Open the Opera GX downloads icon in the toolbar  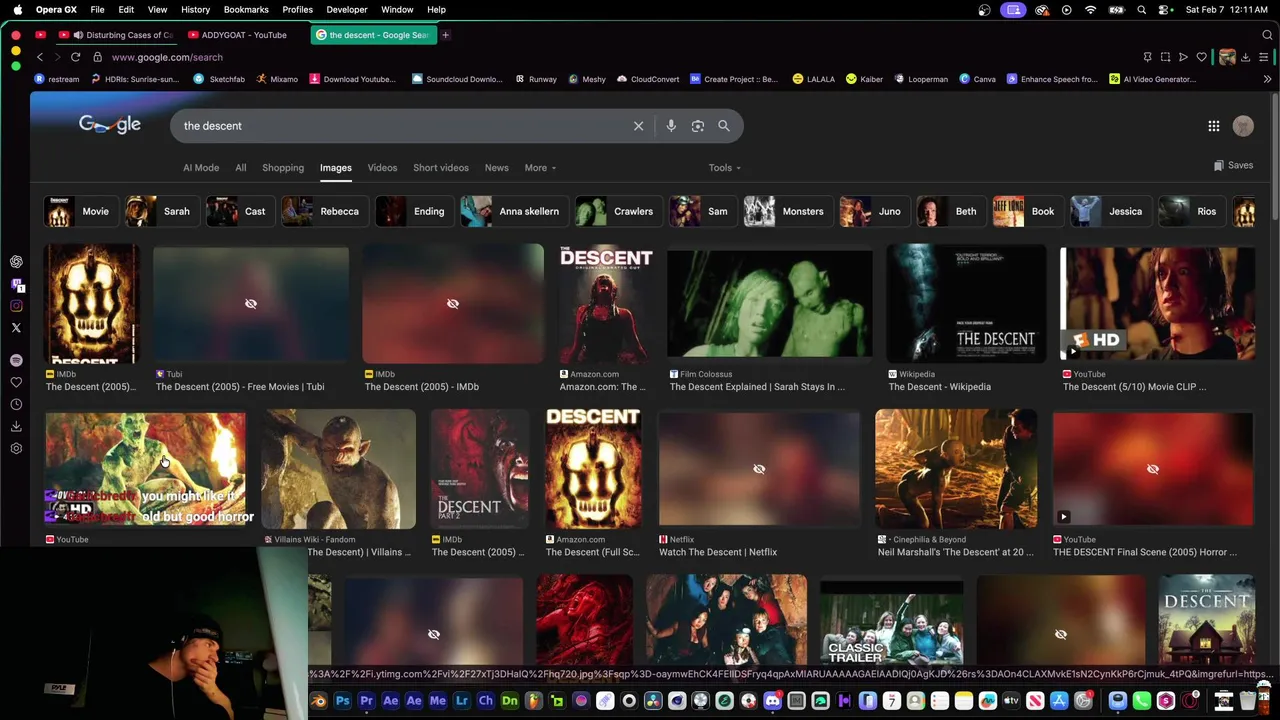click(x=1245, y=57)
